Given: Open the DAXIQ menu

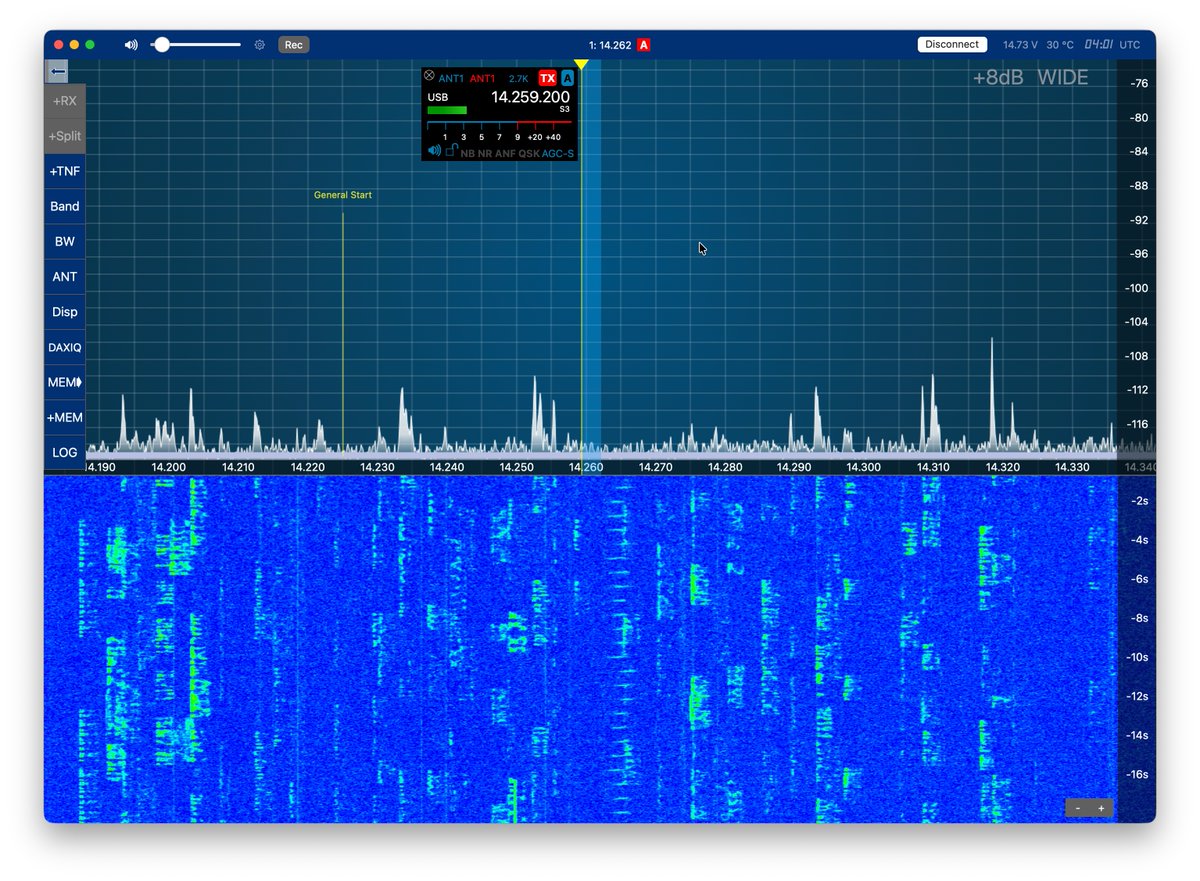Looking at the screenshot, I should (x=64, y=347).
